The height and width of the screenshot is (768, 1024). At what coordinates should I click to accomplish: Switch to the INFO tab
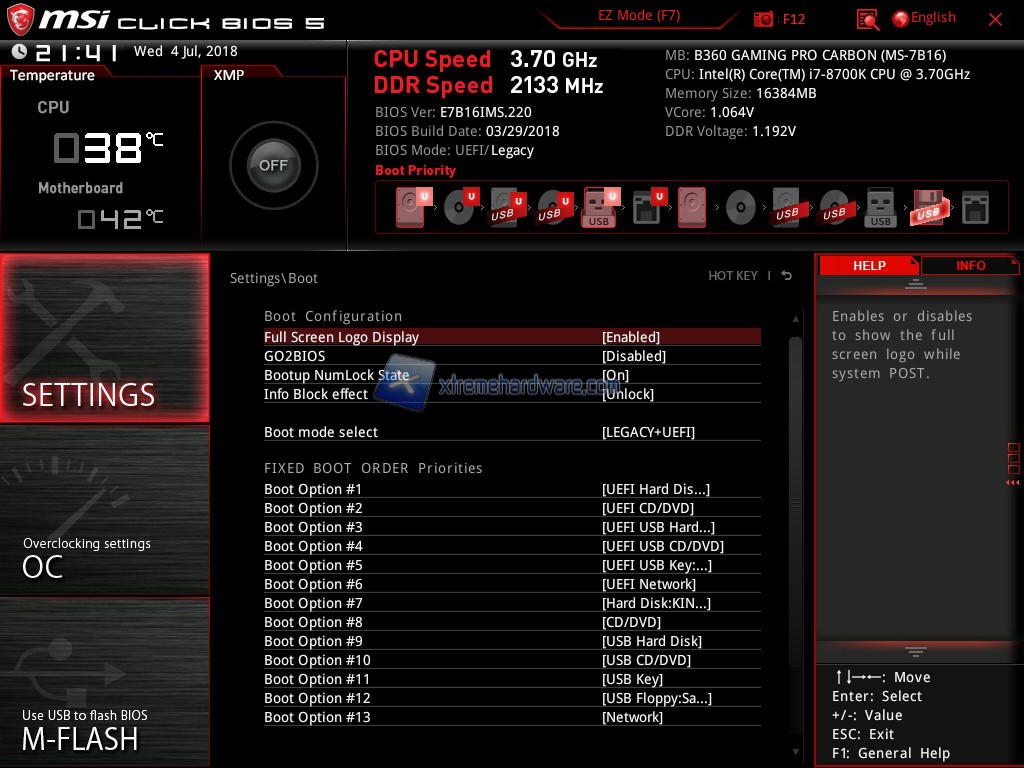point(970,266)
